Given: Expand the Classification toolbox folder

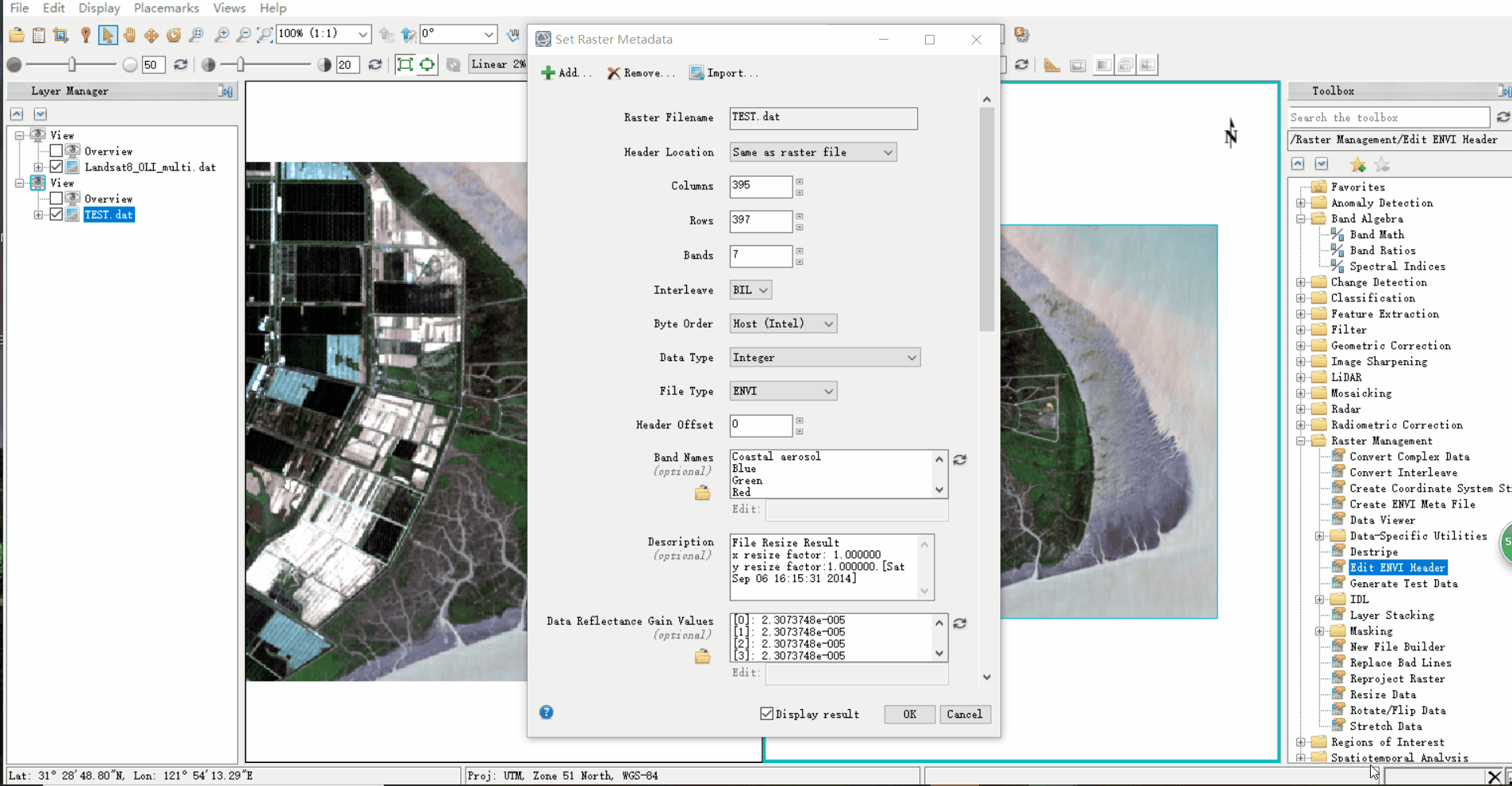Looking at the screenshot, I should (1301, 298).
